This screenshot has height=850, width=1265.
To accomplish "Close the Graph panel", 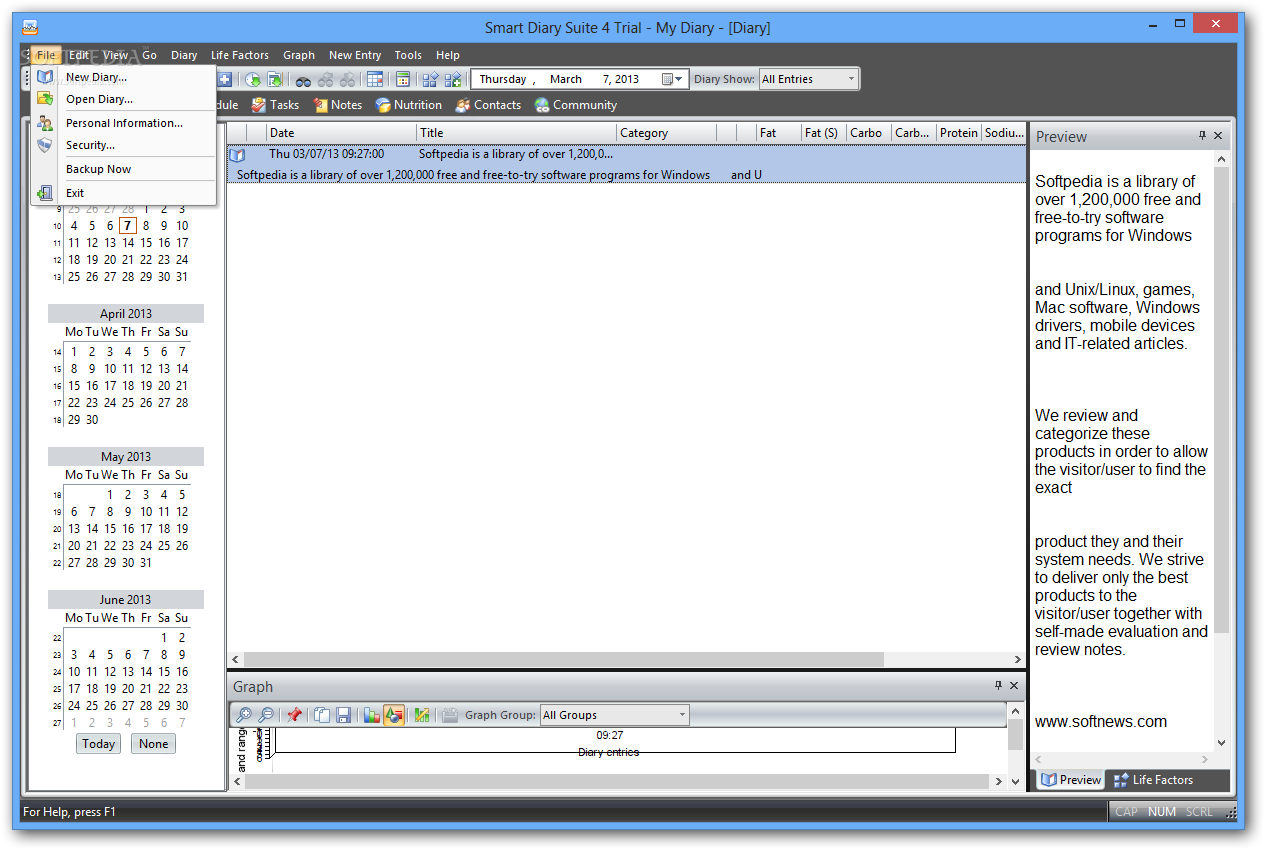I will point(1014,686).
